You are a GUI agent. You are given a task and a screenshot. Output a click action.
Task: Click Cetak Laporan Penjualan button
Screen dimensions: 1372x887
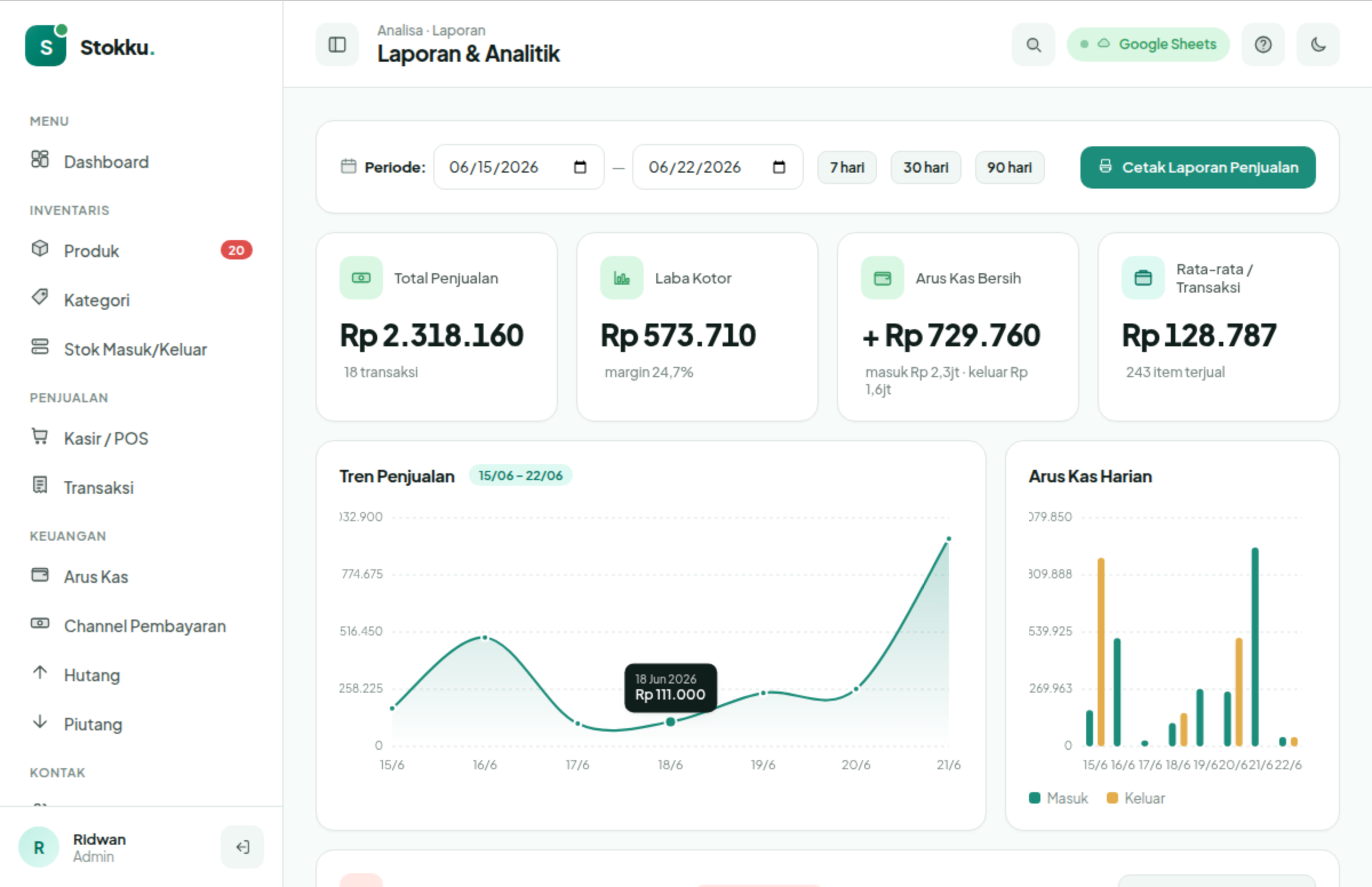1198,167
